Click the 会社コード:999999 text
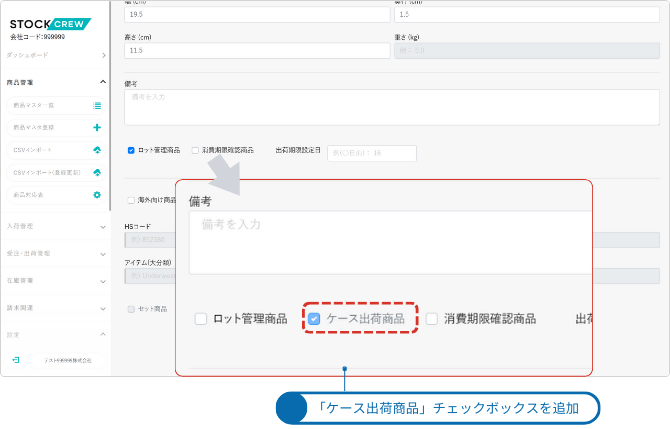Screen dimensions: 670x429 38,37
